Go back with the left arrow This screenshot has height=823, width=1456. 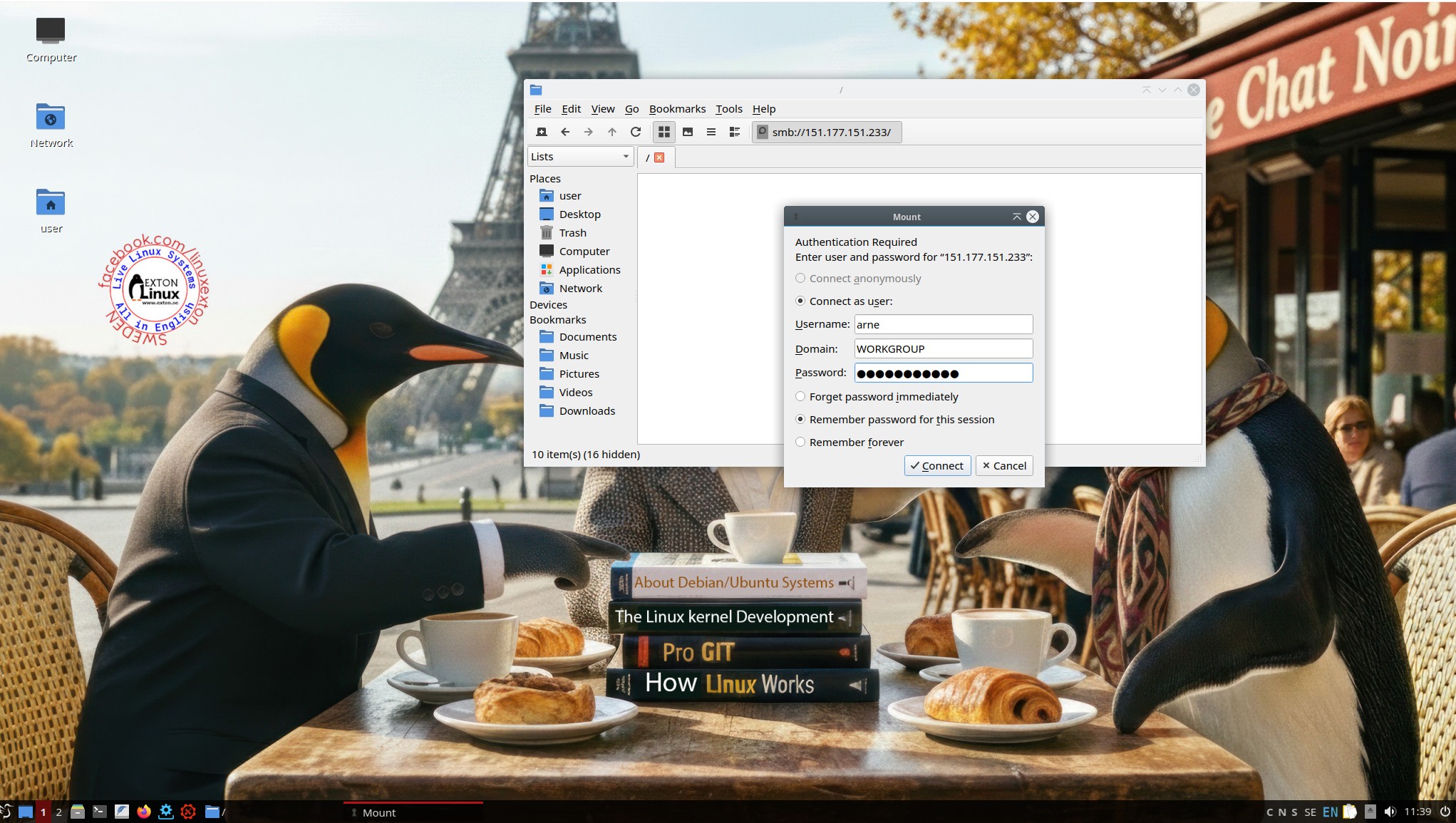coord(565,132)
